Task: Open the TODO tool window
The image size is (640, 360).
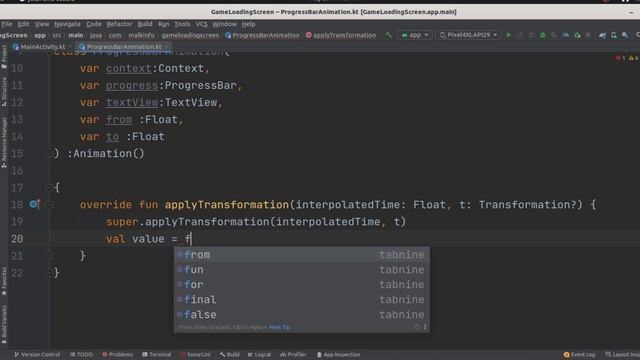Action: [x=81, y=355]
